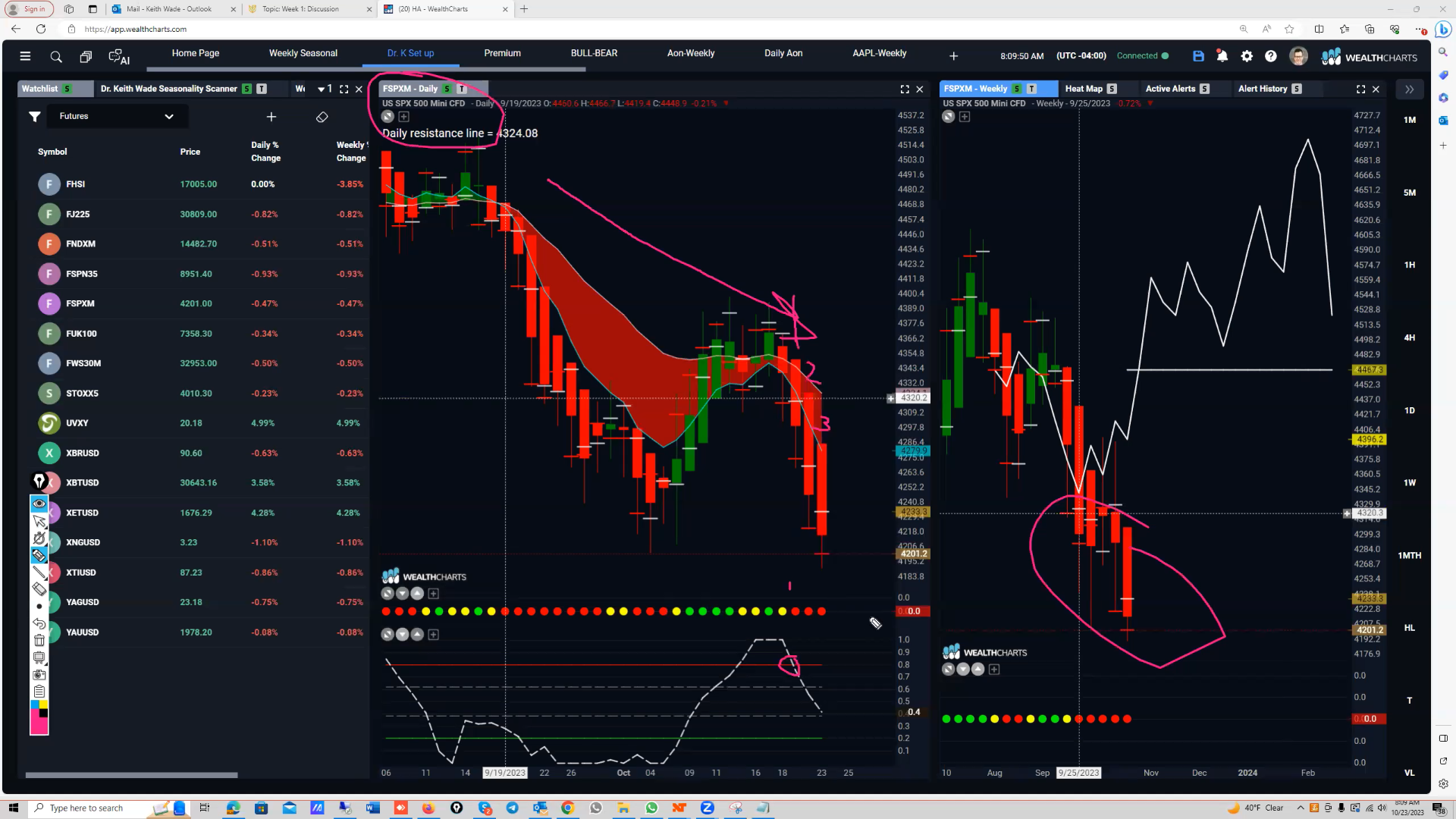Expand Weekly chart red dropdown arrow

tap(1150, 104)
